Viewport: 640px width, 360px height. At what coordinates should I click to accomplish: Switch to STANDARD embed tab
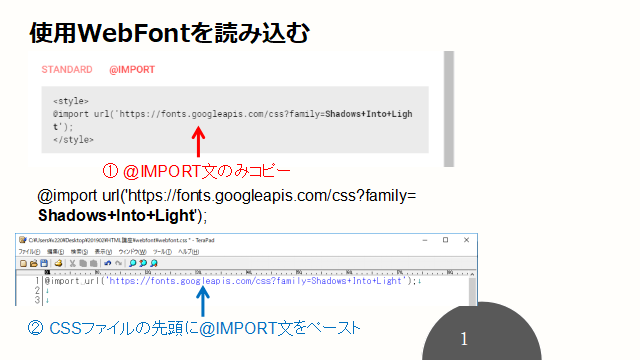(x=67, y=70)
